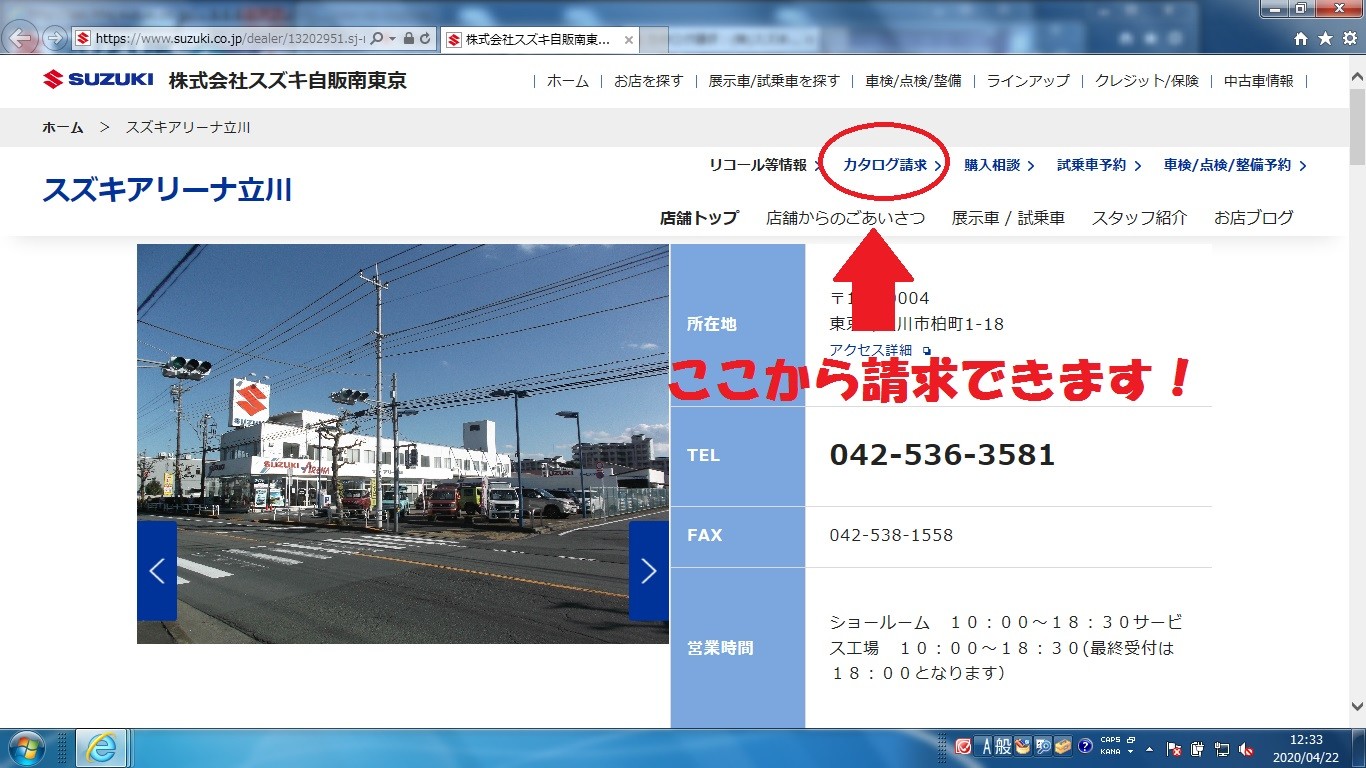The width and height of the screenshot is (1366, 768).
Task: Select the 展示車 / 試乗車 tab
Action: coord(1008,217)
